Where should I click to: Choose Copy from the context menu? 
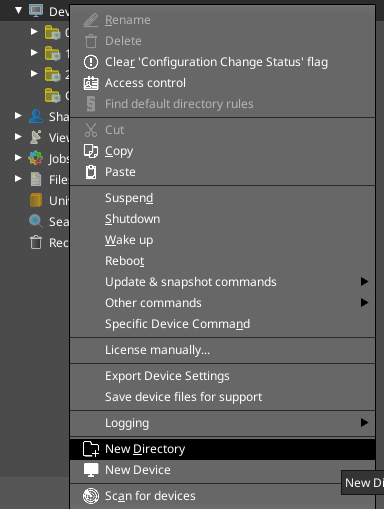[x=222, y=151]
